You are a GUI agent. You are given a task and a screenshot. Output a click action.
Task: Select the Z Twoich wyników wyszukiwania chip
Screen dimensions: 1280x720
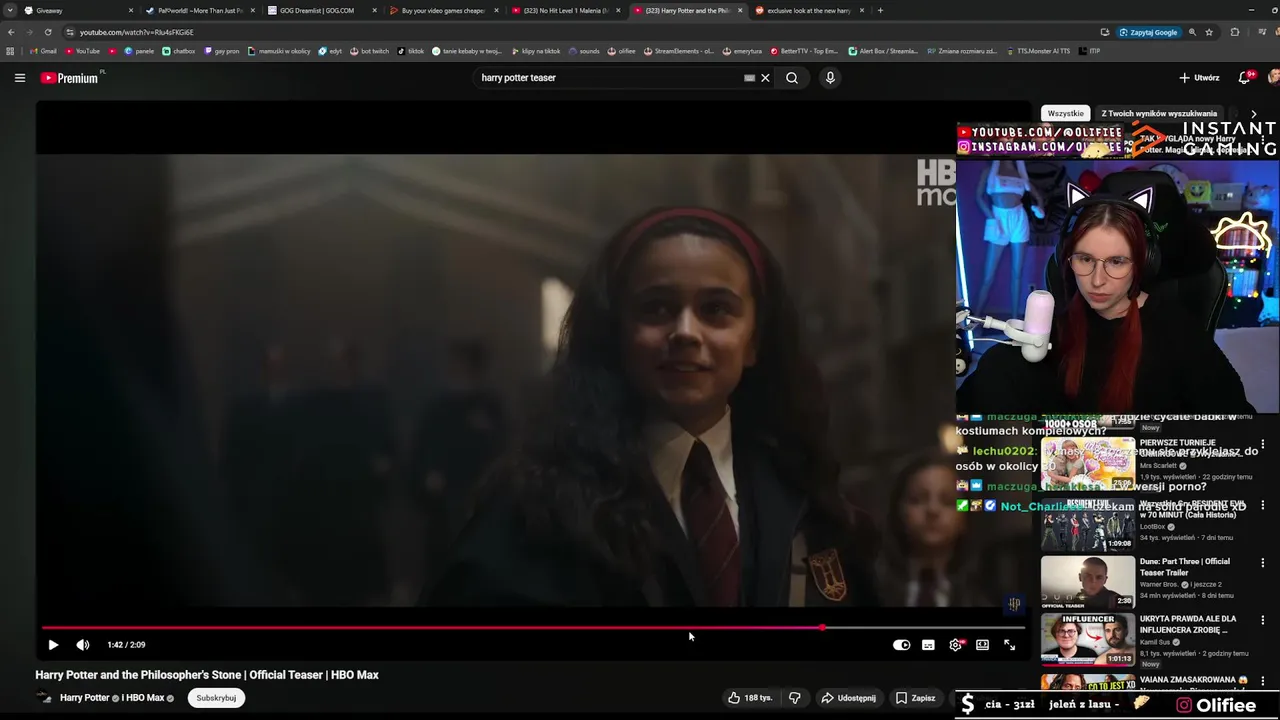tap(1159, 113)
